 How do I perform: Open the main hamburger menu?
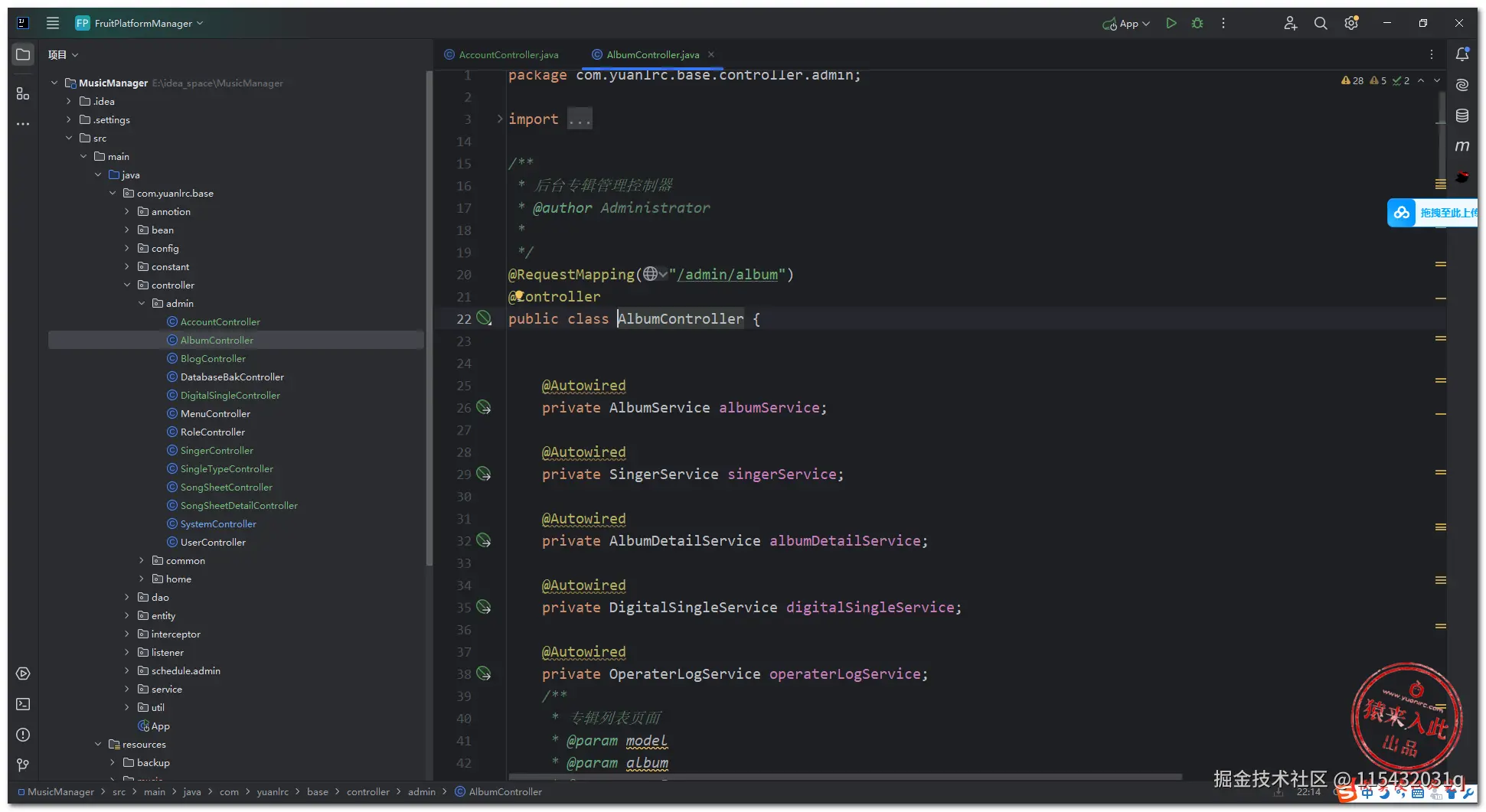point(53,23)
